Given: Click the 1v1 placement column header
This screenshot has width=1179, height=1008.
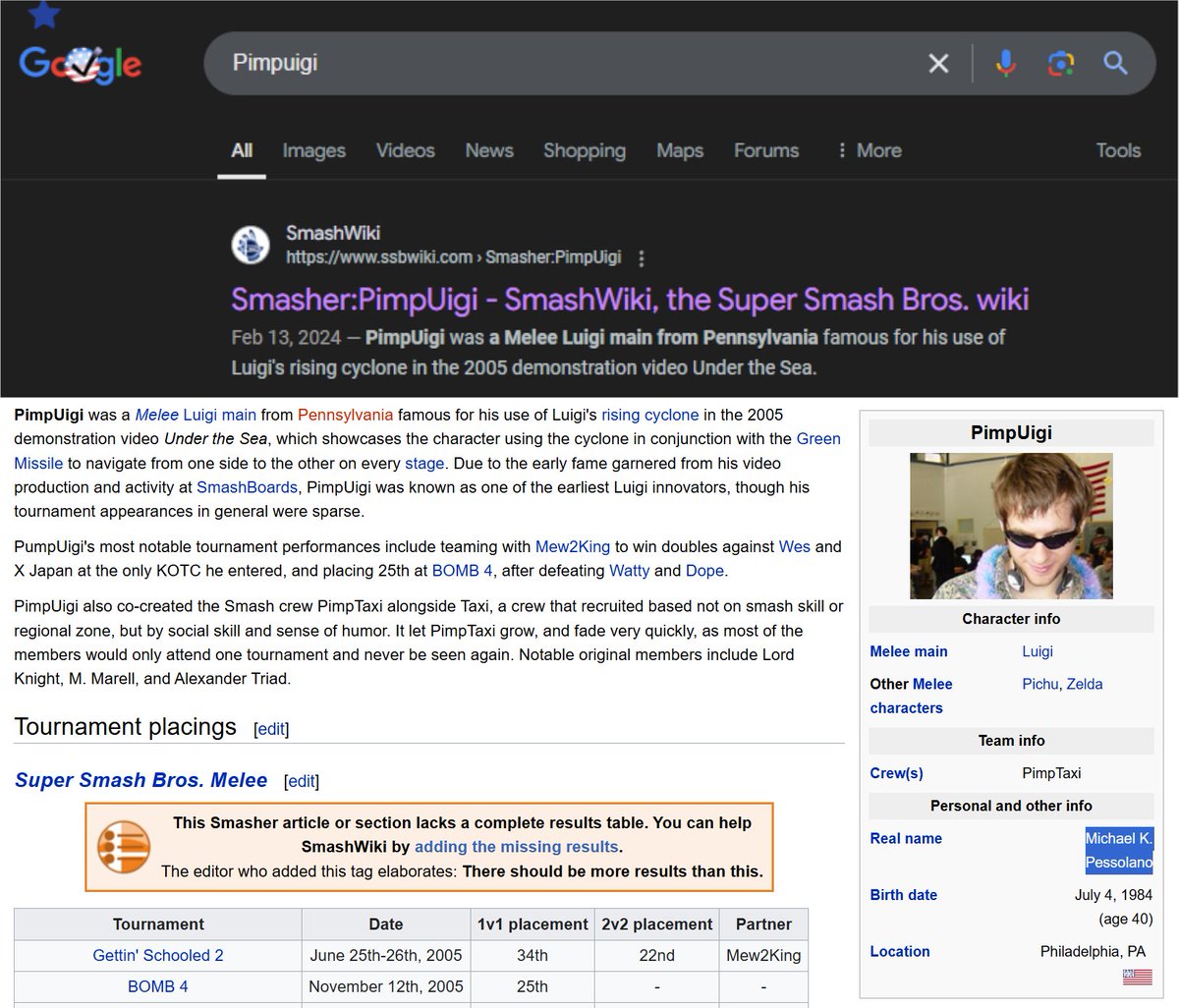Looking at the screenshot, I should pos(533,924).
